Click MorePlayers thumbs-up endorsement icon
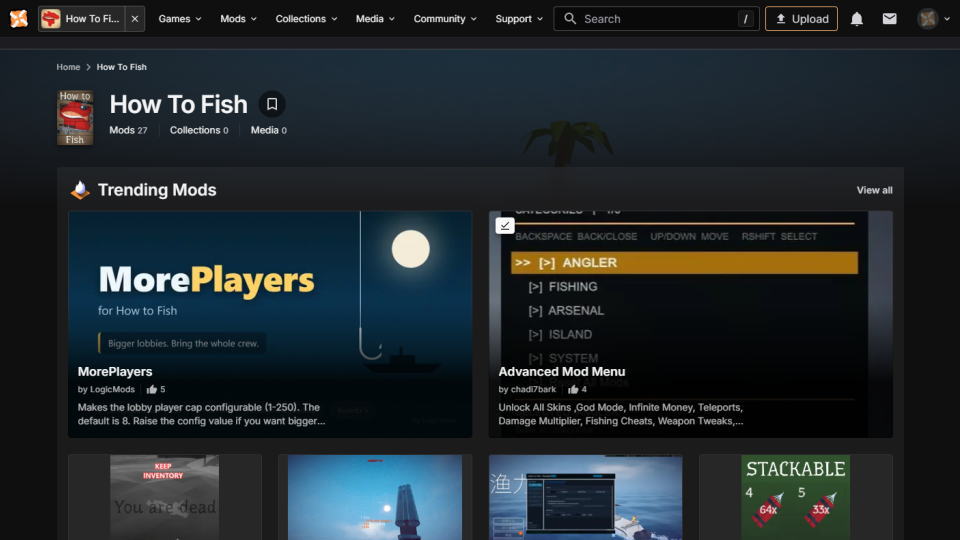Viewport: 960px width, 540px height. pyautogui.click(x=152, y=389)
